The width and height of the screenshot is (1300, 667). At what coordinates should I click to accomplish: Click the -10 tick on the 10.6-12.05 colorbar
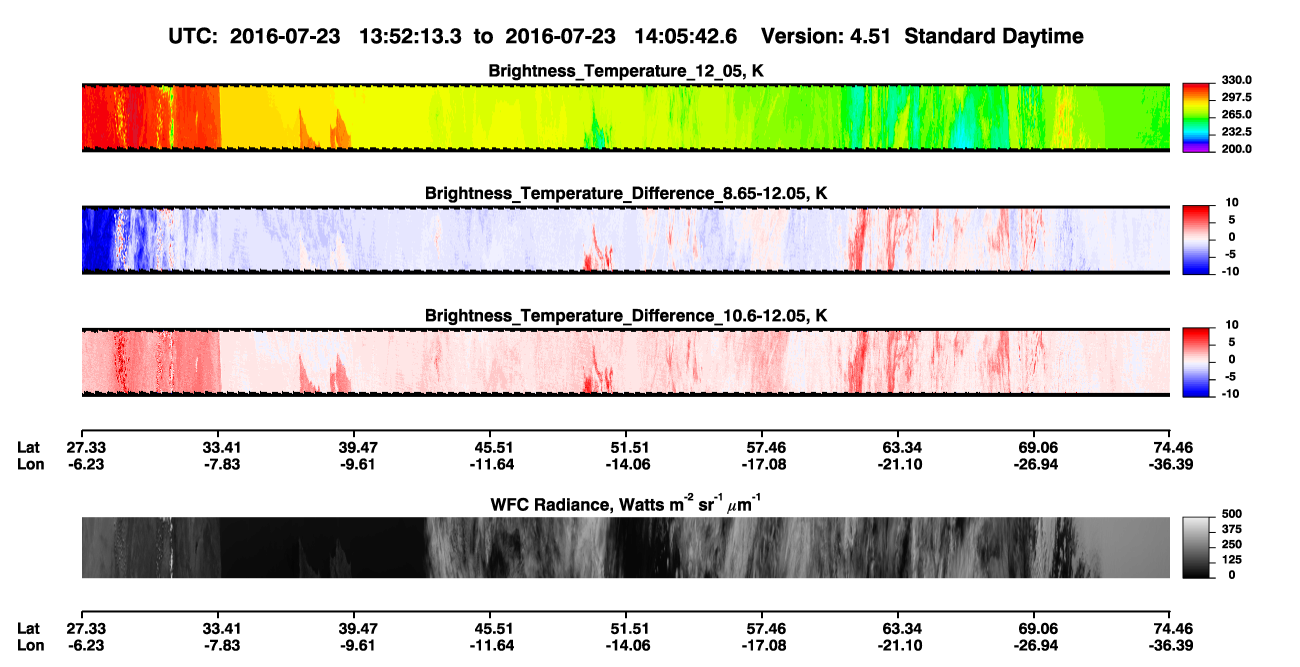tap(1229, 393)
